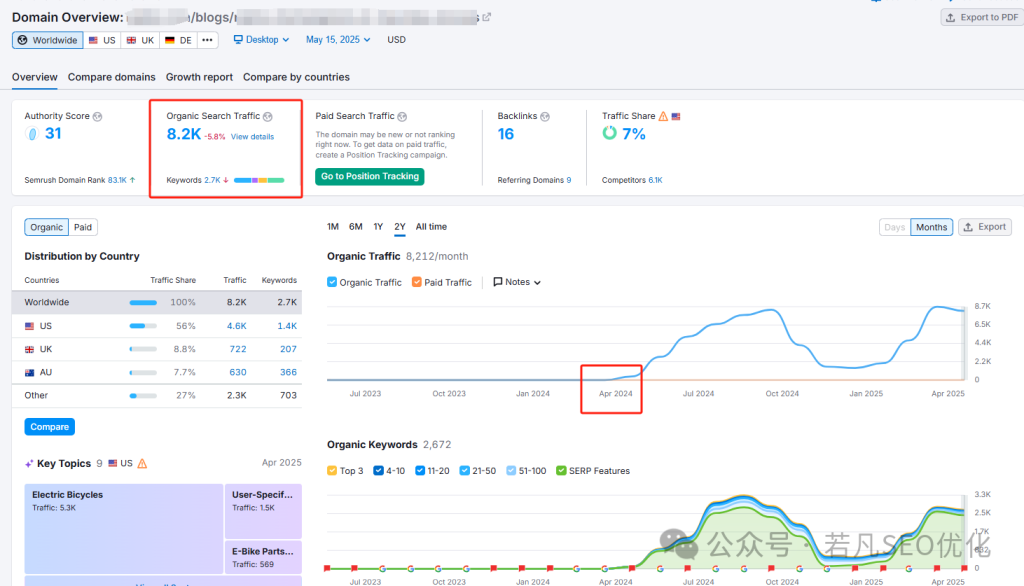Switch to the Compare domains tab
This screenshot has width=1024, height=586.
point(112,77)
